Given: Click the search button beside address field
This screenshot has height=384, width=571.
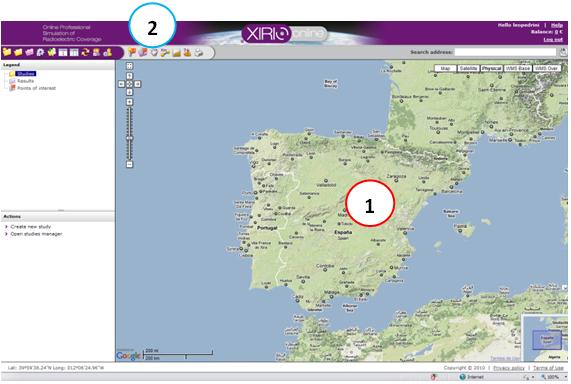Looking at the screenshot, I should (x=563, y=52).
